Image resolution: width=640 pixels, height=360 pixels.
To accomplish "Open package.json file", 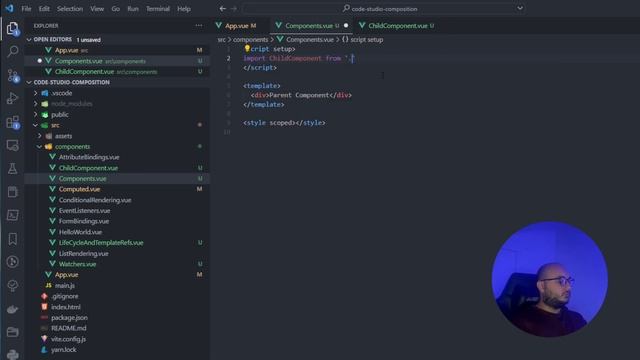I will (118, 318).
